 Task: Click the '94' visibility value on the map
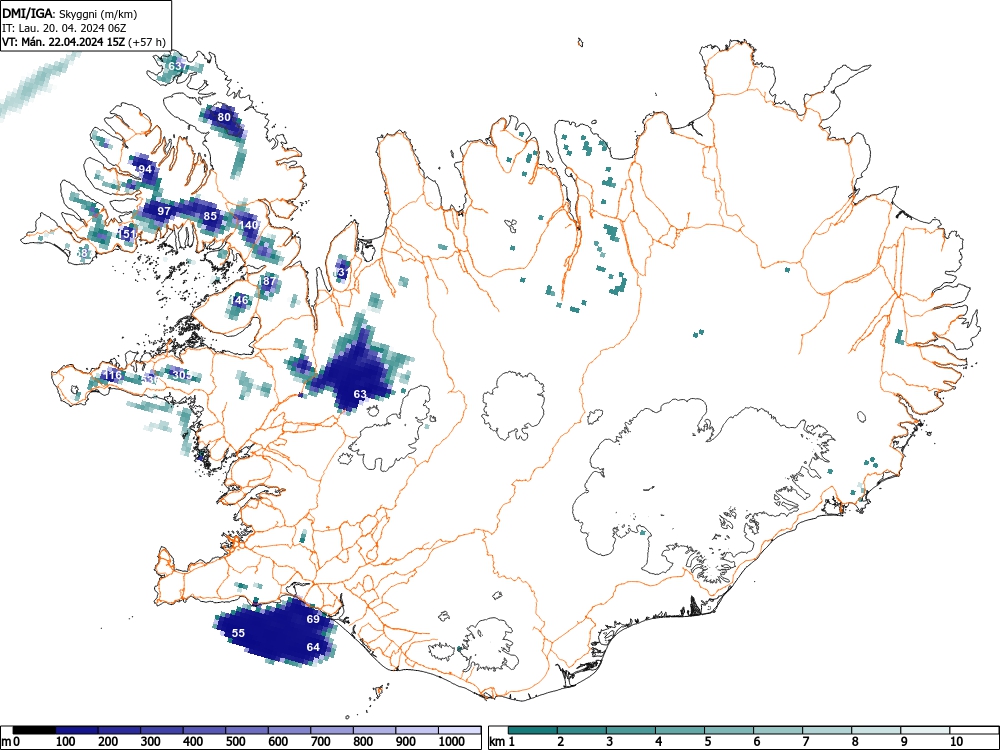(145, 170)
